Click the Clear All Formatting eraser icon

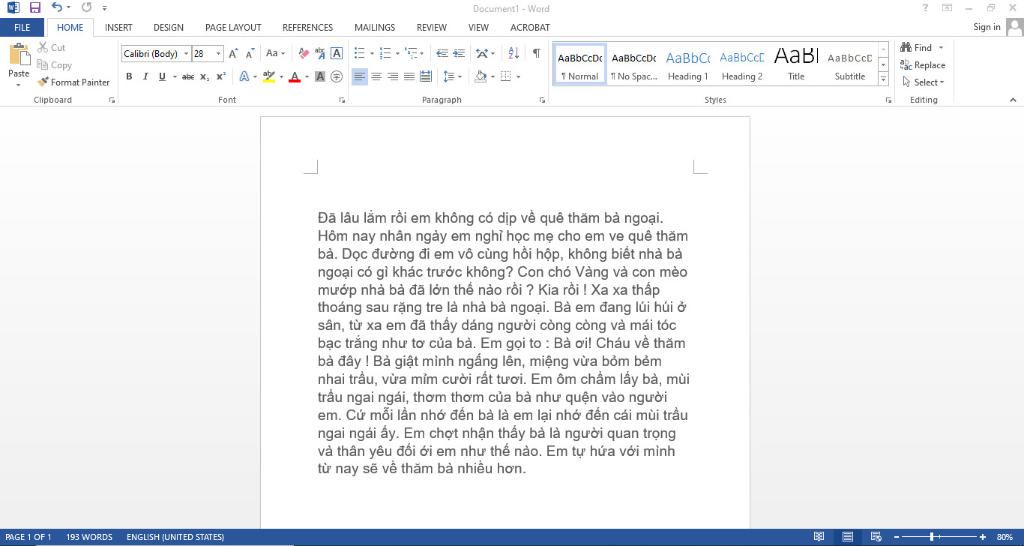(304, 54)
